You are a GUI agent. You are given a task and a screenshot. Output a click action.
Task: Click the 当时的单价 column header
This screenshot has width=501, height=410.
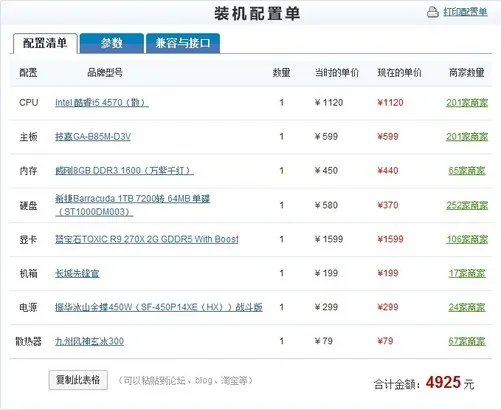click(x=337, y=73)
